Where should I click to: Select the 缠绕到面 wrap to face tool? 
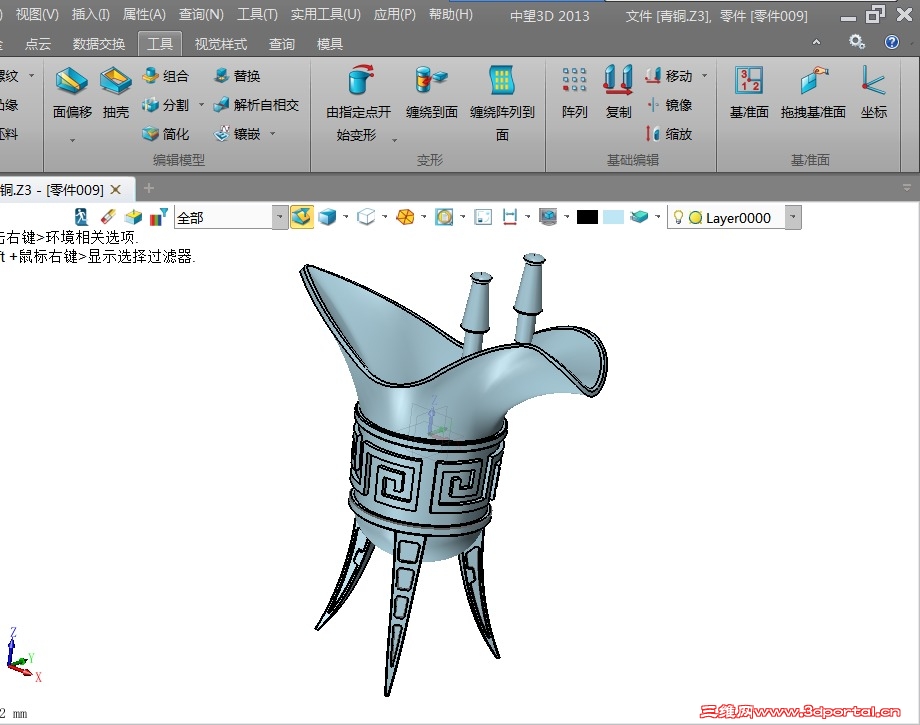tap(431, 92)
